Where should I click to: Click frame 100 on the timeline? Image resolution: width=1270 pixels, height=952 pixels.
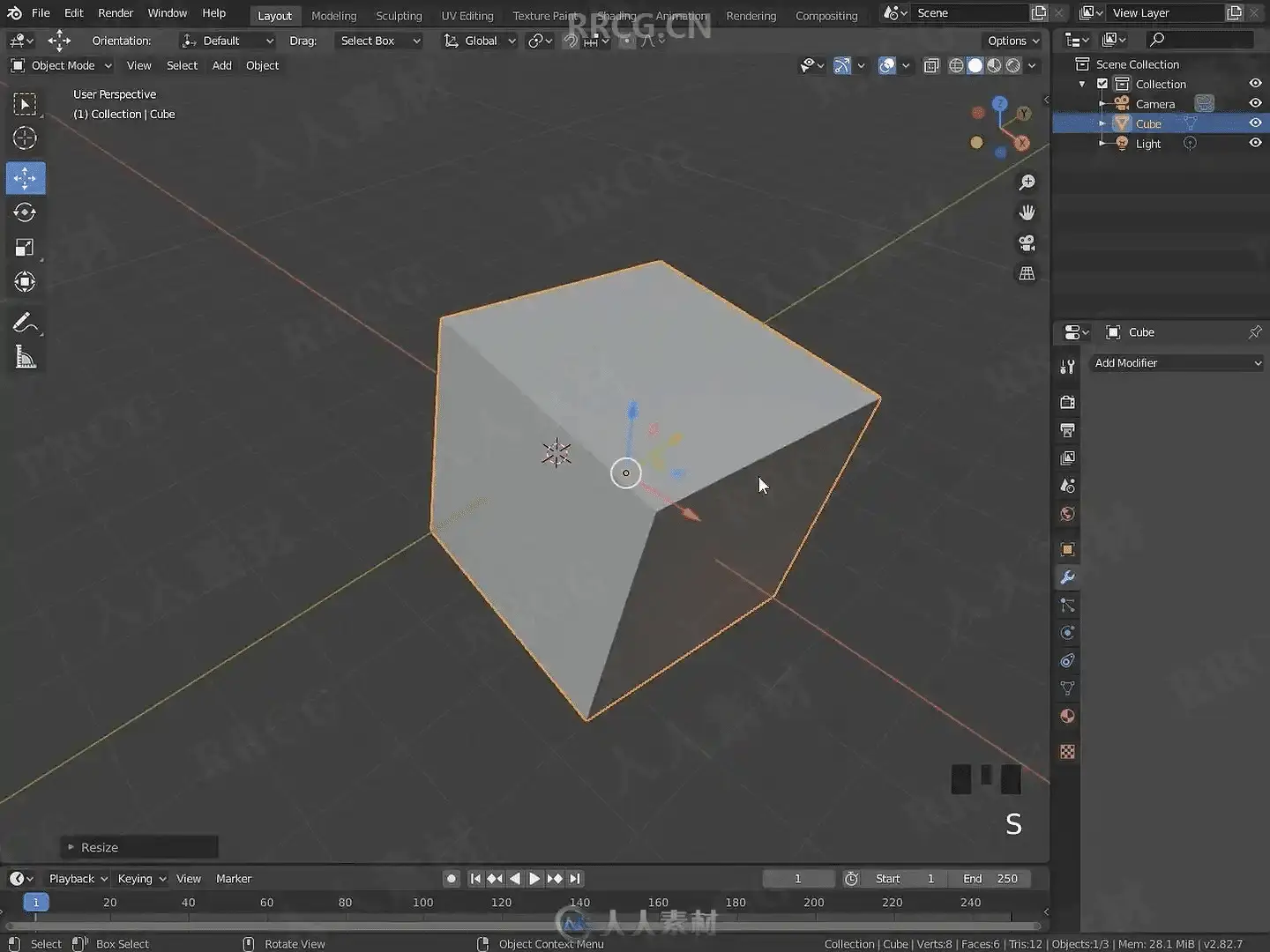pos(423,903)
